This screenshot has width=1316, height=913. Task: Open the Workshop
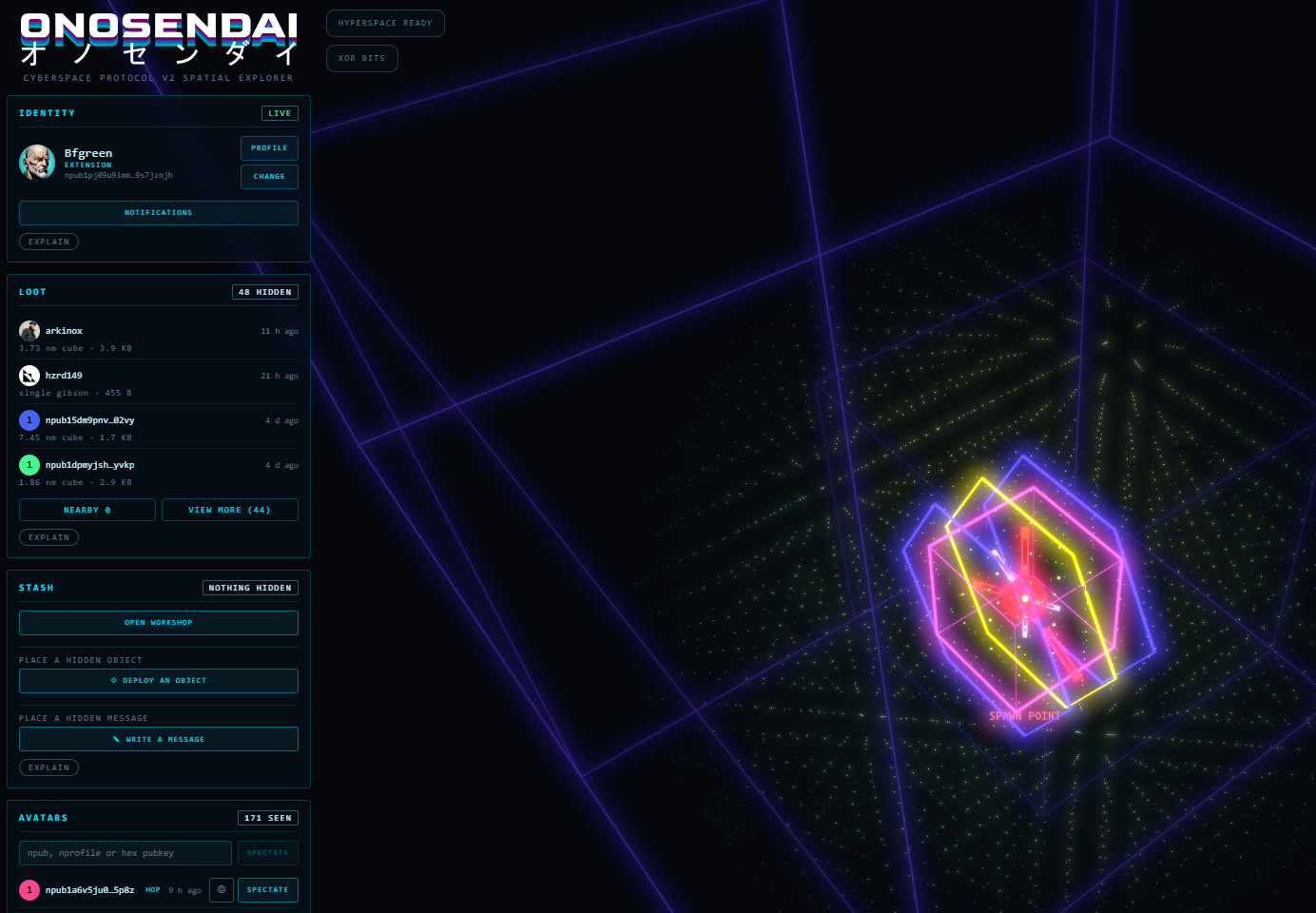point(159,623)
